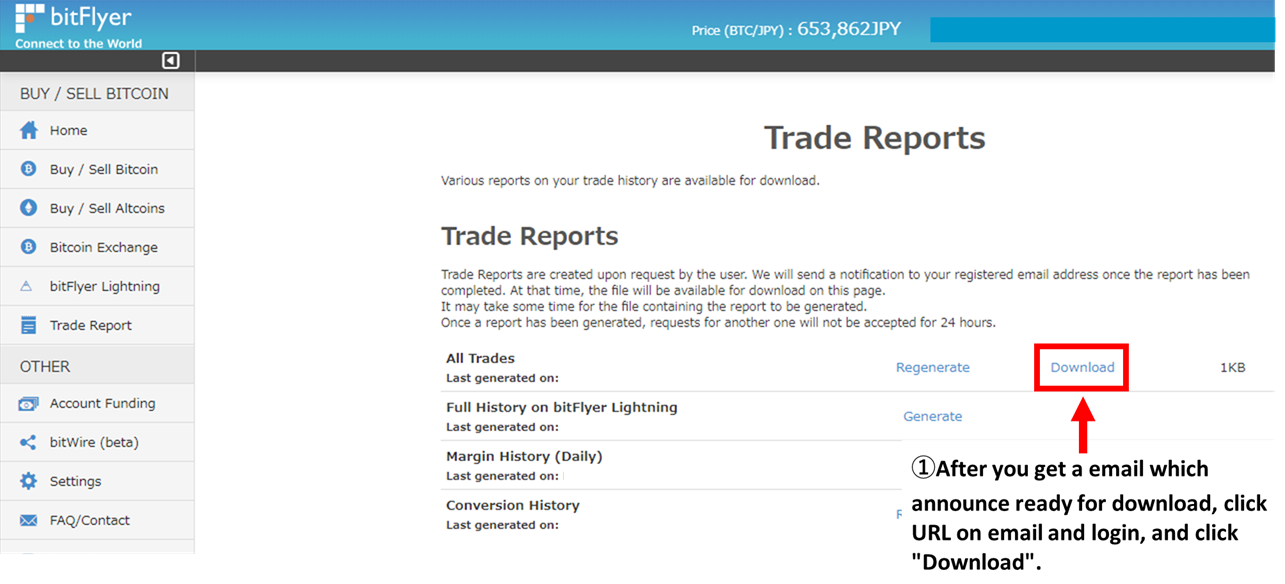1285x584 pixels.
Task: Download the All Trades report
Action: 1082,367
